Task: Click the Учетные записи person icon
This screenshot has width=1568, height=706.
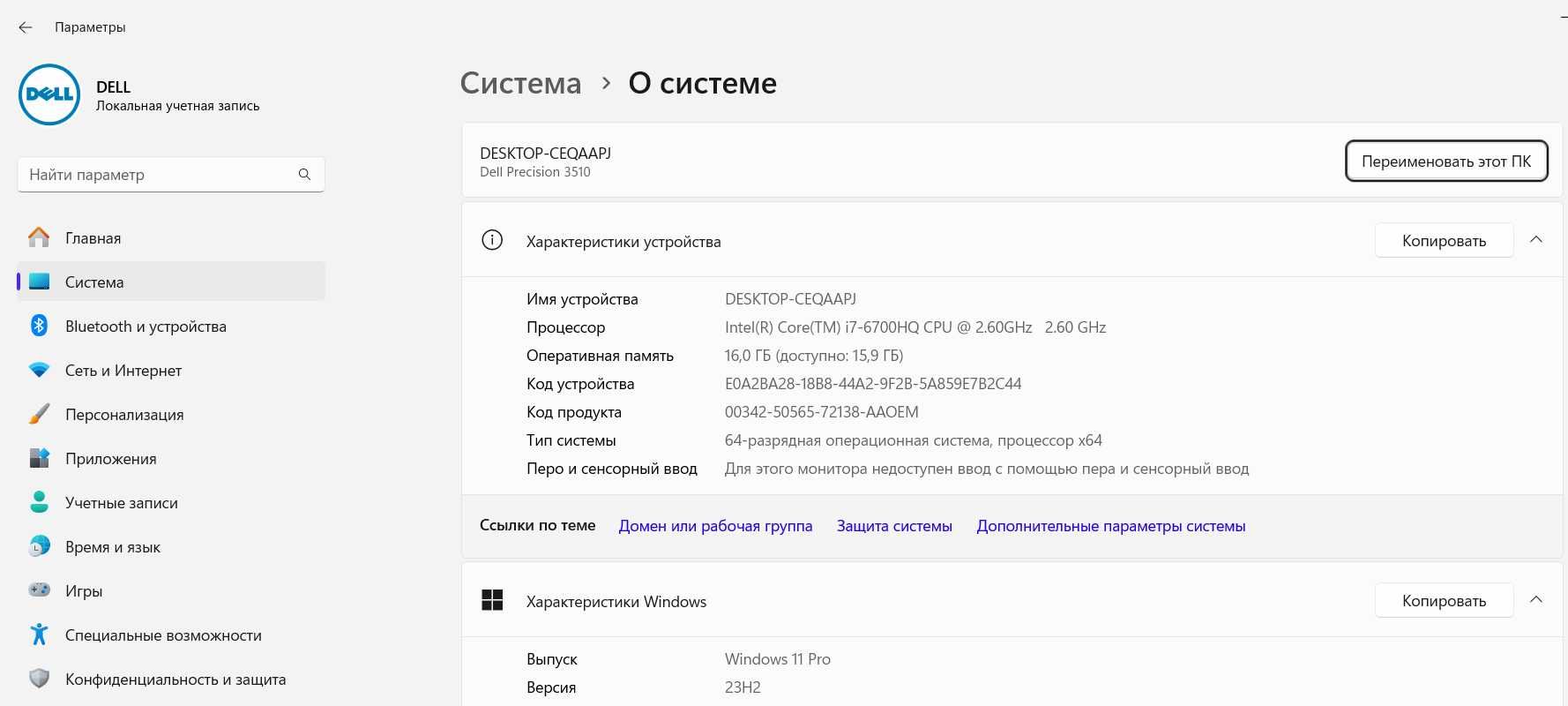Action: point(39,502)
